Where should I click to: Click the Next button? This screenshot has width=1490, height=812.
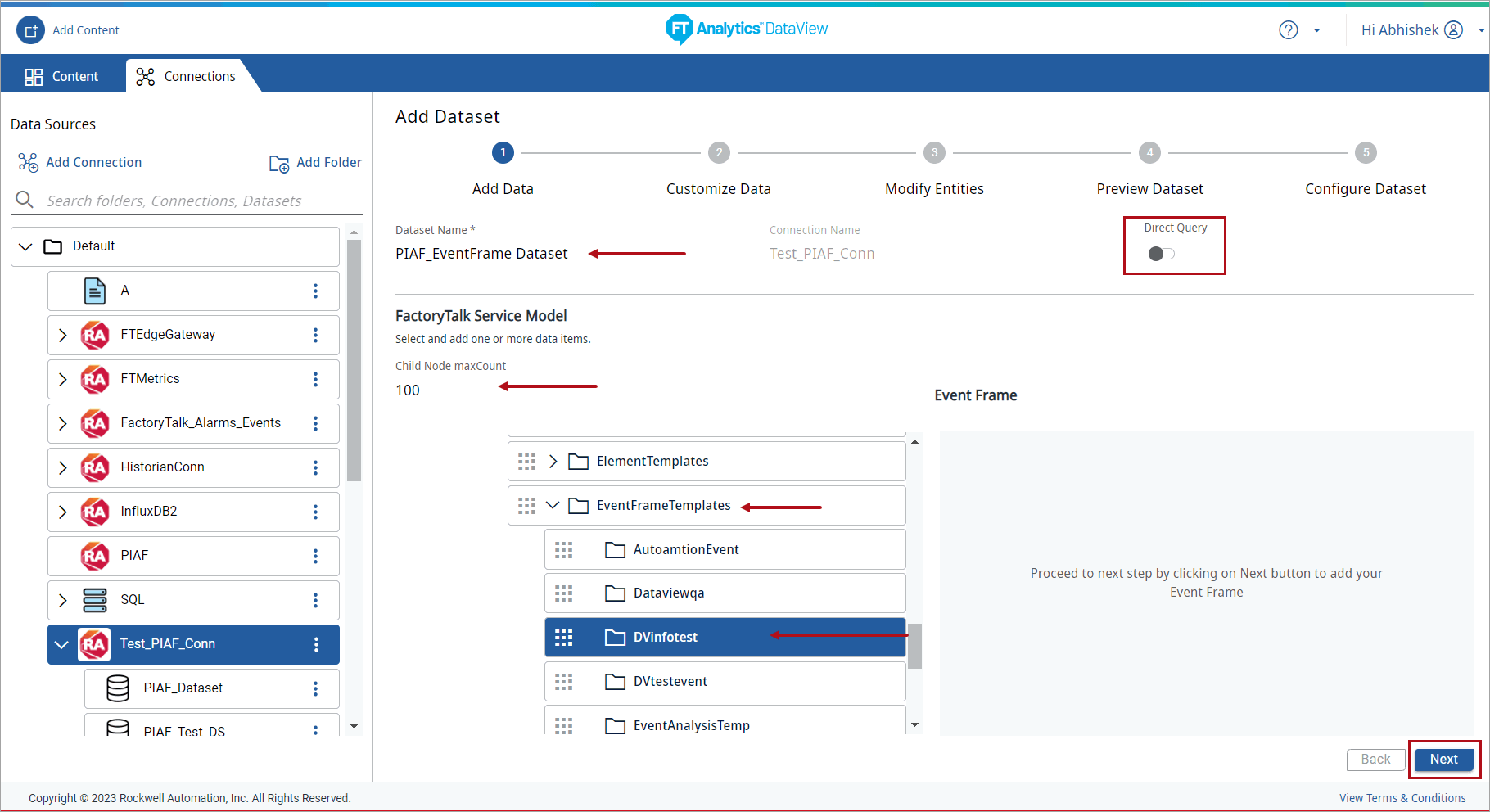click(1444, 760)
